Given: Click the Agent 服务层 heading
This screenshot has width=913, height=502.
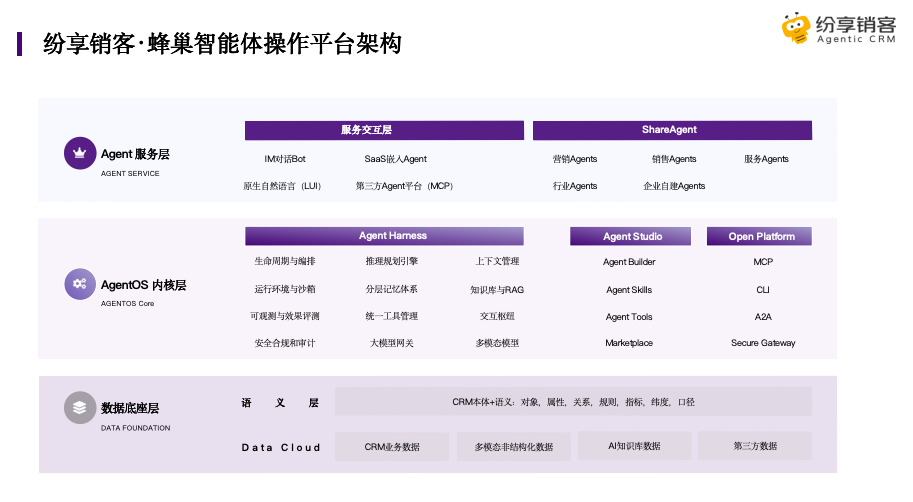Looking at the screenshot, I should click(x=135, y=154).
